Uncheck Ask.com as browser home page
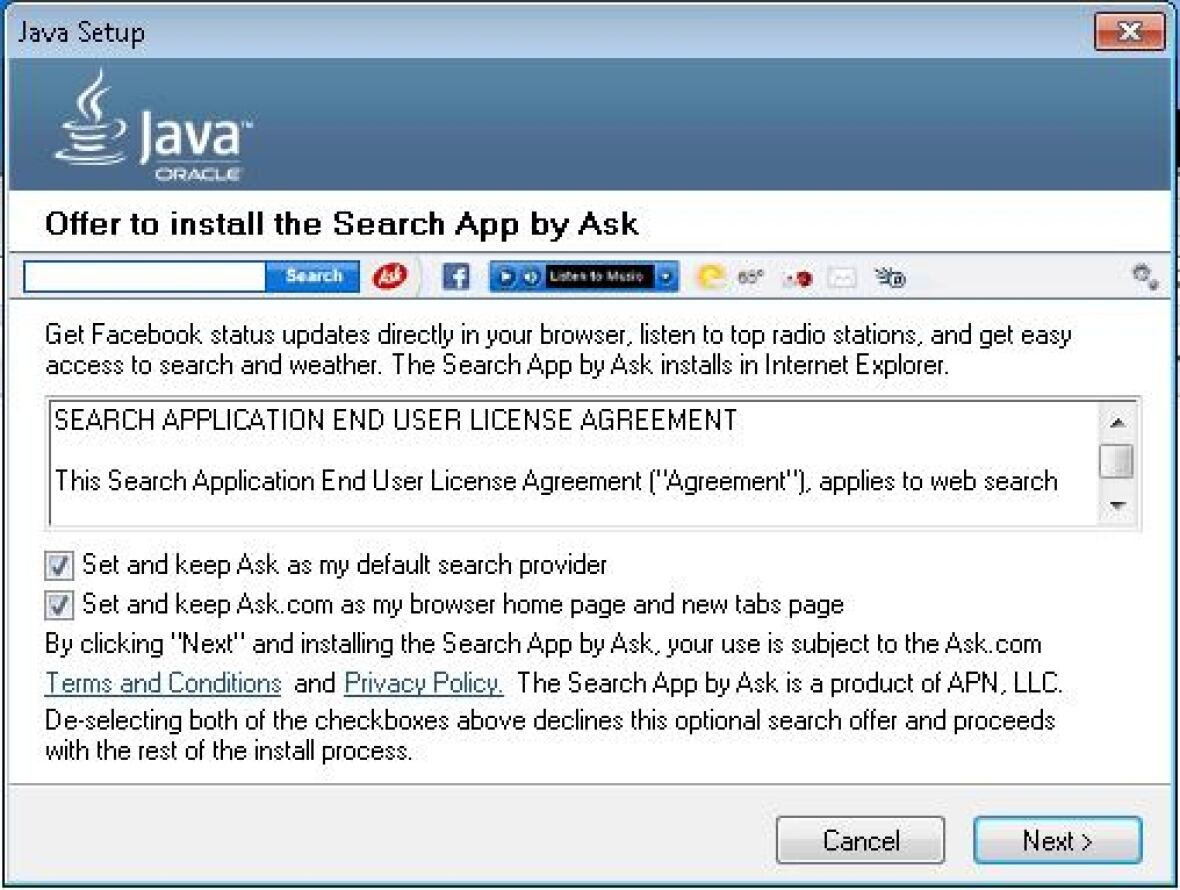This screenshot has width=1180, height=890. pos(59,605)
